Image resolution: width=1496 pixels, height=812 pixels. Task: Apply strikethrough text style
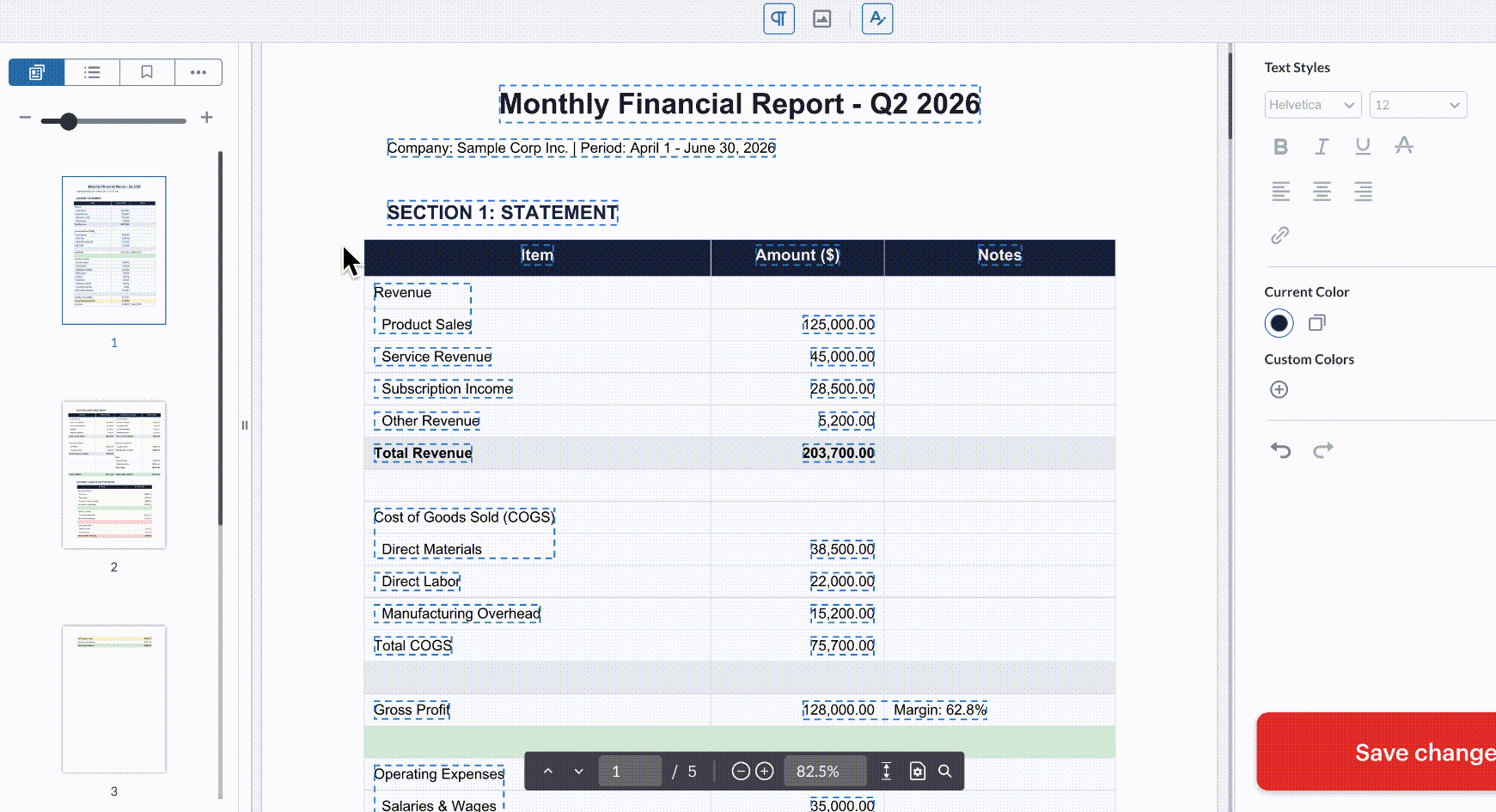[x=1404, y=145]
